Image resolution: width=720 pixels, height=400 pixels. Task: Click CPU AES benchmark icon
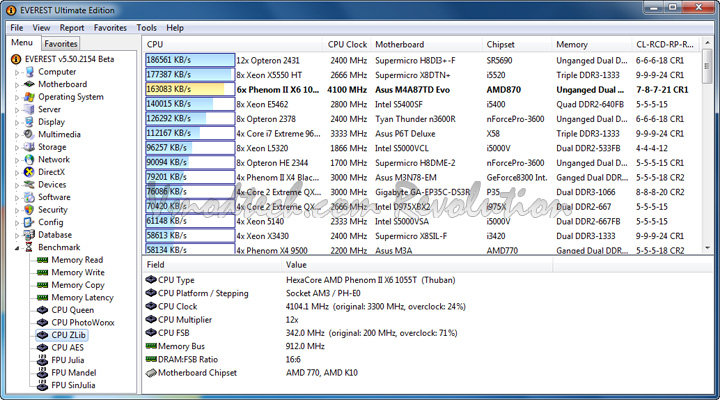(42, 348)
